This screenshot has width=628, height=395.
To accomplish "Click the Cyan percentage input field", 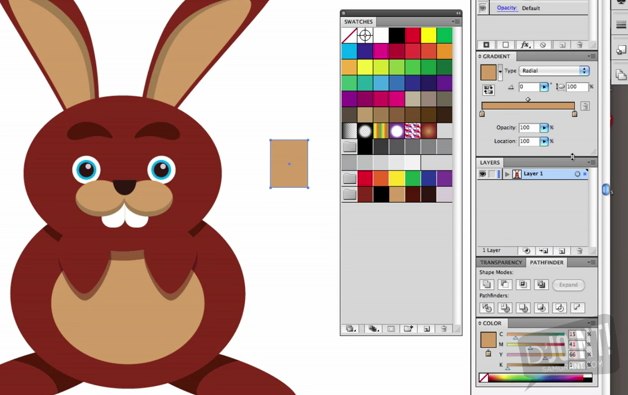I will coord(576,334).
